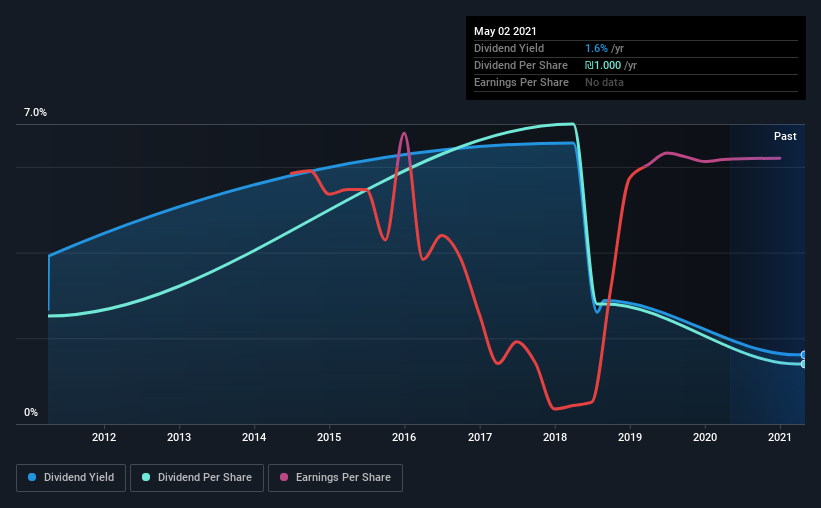Toggle the Dividend Per Share legend series
This screenshot has width=821, height=508.
[x=197, y=478]
